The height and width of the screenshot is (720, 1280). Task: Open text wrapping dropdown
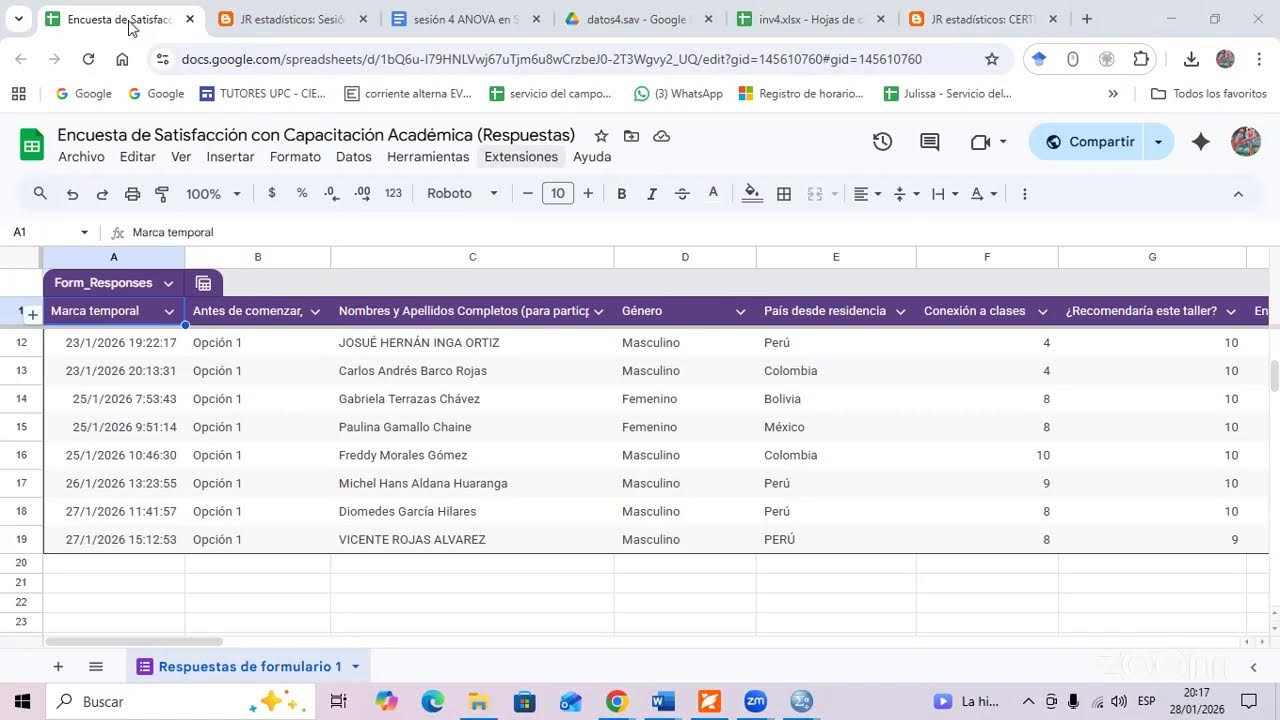944,194
